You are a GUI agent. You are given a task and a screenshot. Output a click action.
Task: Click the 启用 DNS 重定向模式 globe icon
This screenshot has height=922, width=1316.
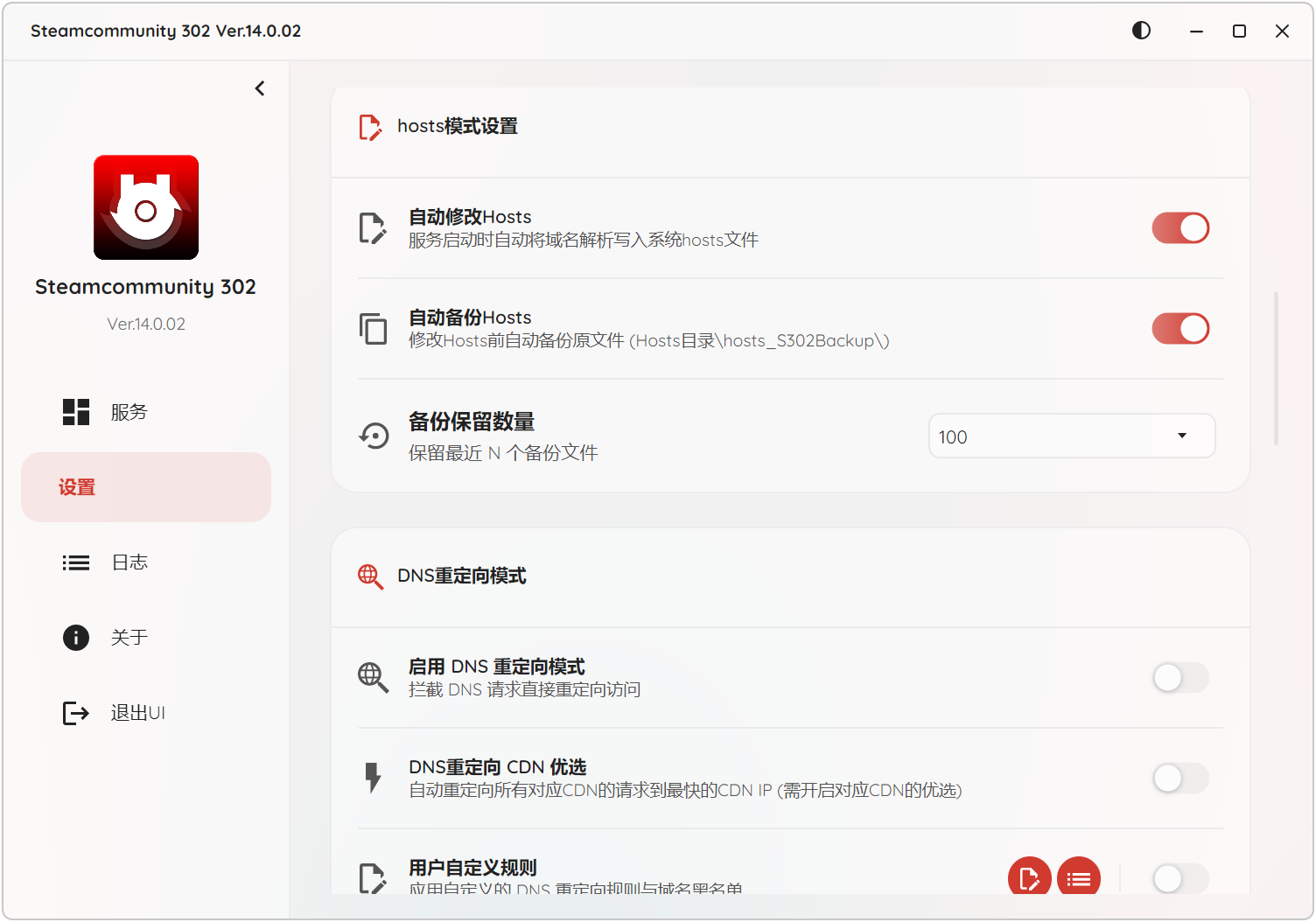point(373,678)
